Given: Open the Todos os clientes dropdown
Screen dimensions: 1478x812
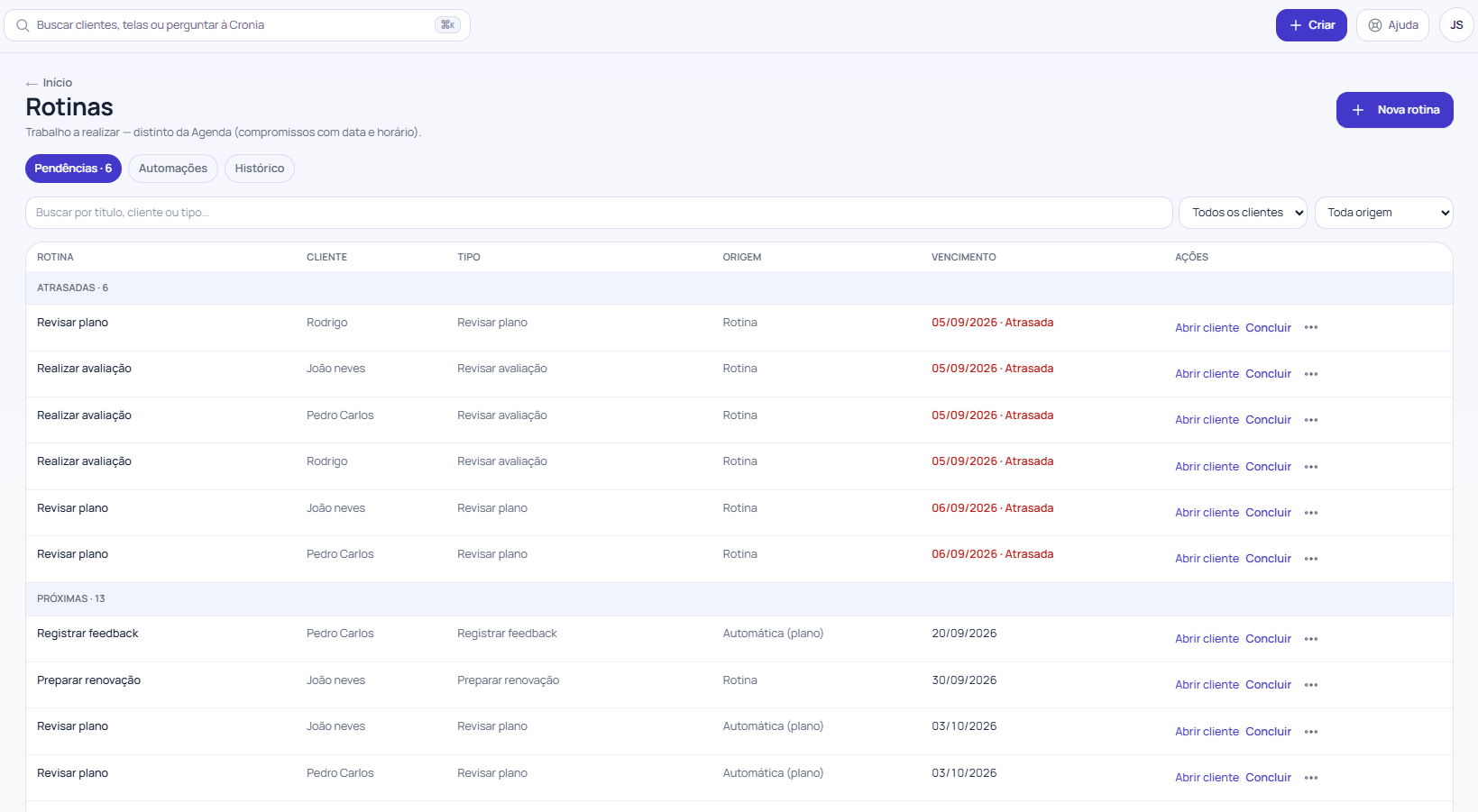Looking at the screenshot, I should click(x=1243, y=213).
